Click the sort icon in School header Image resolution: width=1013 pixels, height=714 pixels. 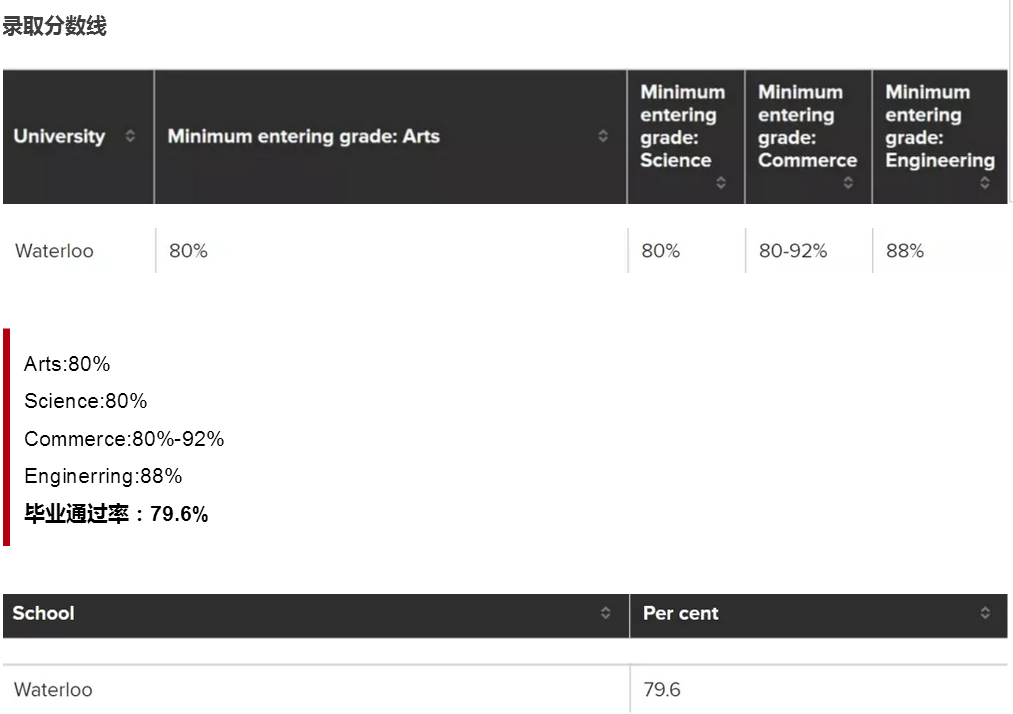605,613
